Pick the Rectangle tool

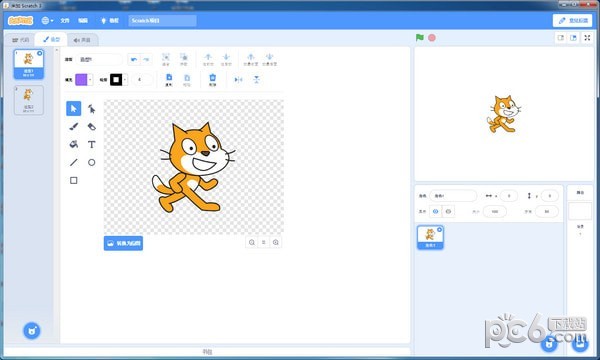73,181
